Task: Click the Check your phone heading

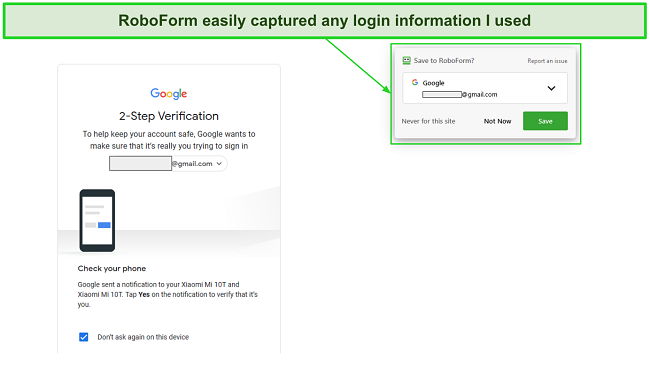Action: click(112, 268)
